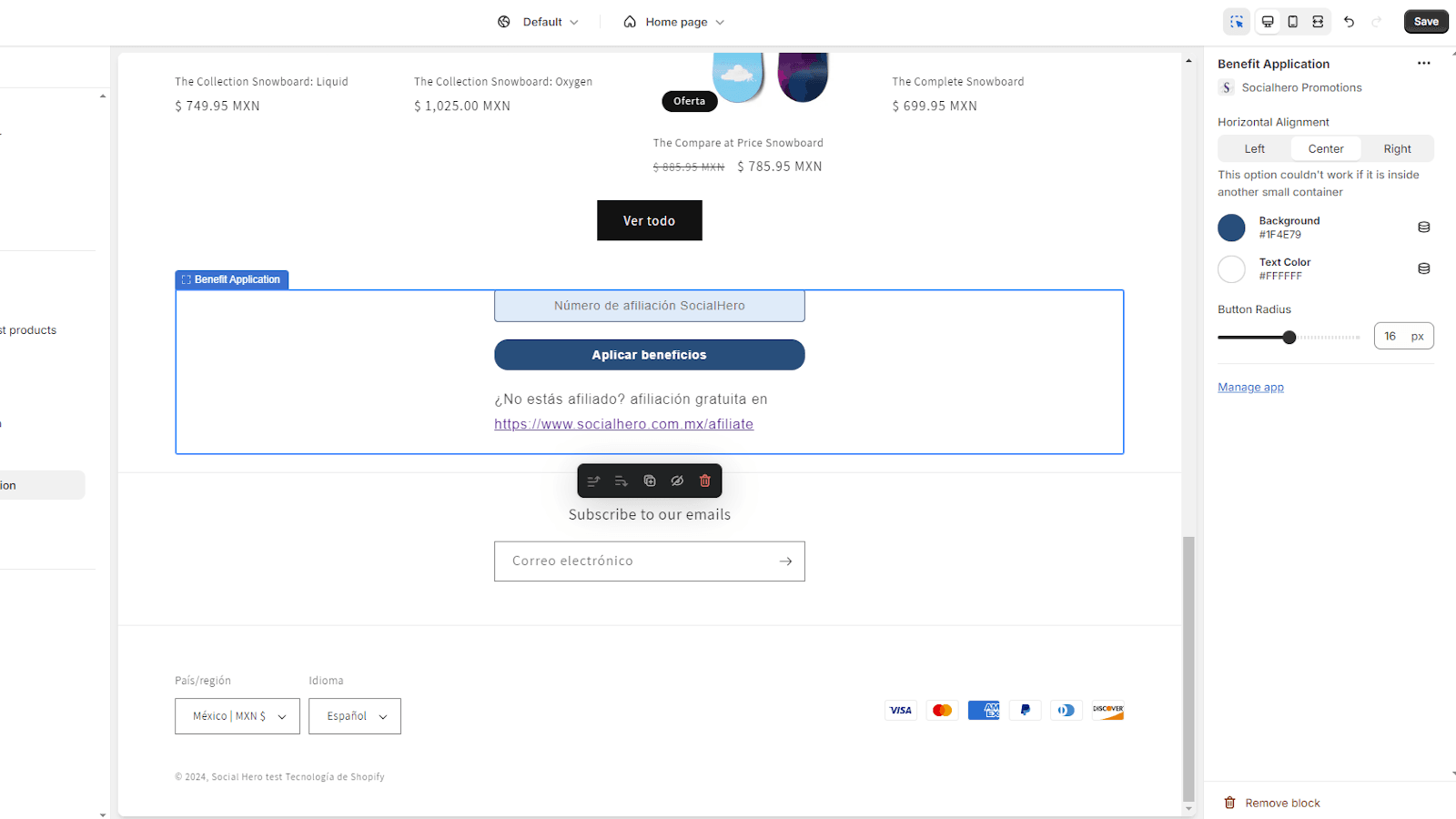Image resolution: width=1456 pixels, height=819 pixels.
Task: Undo the last change
Action: [x=1350, y=21]
